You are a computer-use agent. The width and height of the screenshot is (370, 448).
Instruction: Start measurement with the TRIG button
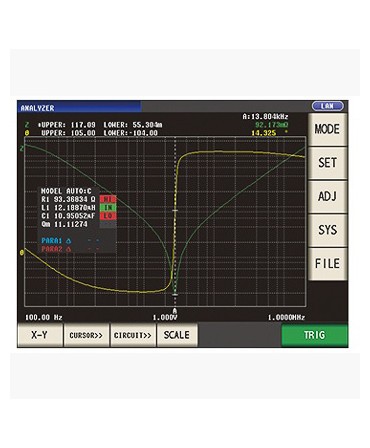tap(314, 335)
